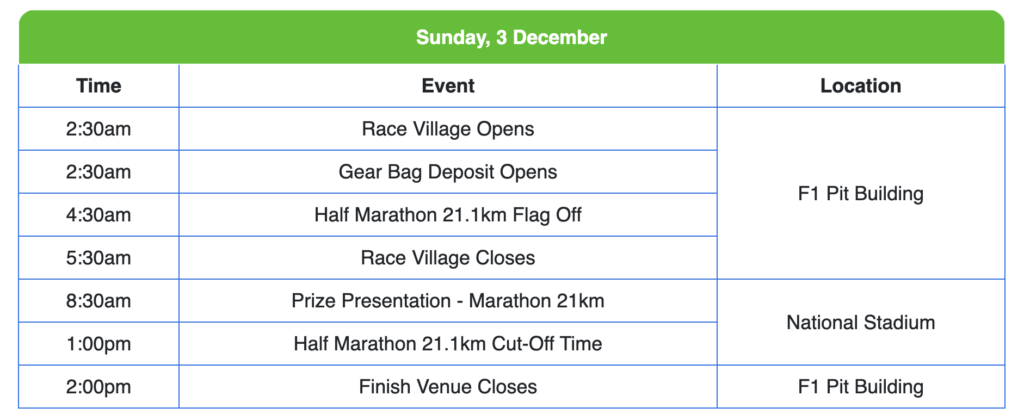Viewport: 1024px width, 420px height.
Task: Click the "Race Village Opens" event cell
Action: tap(448, 129)
